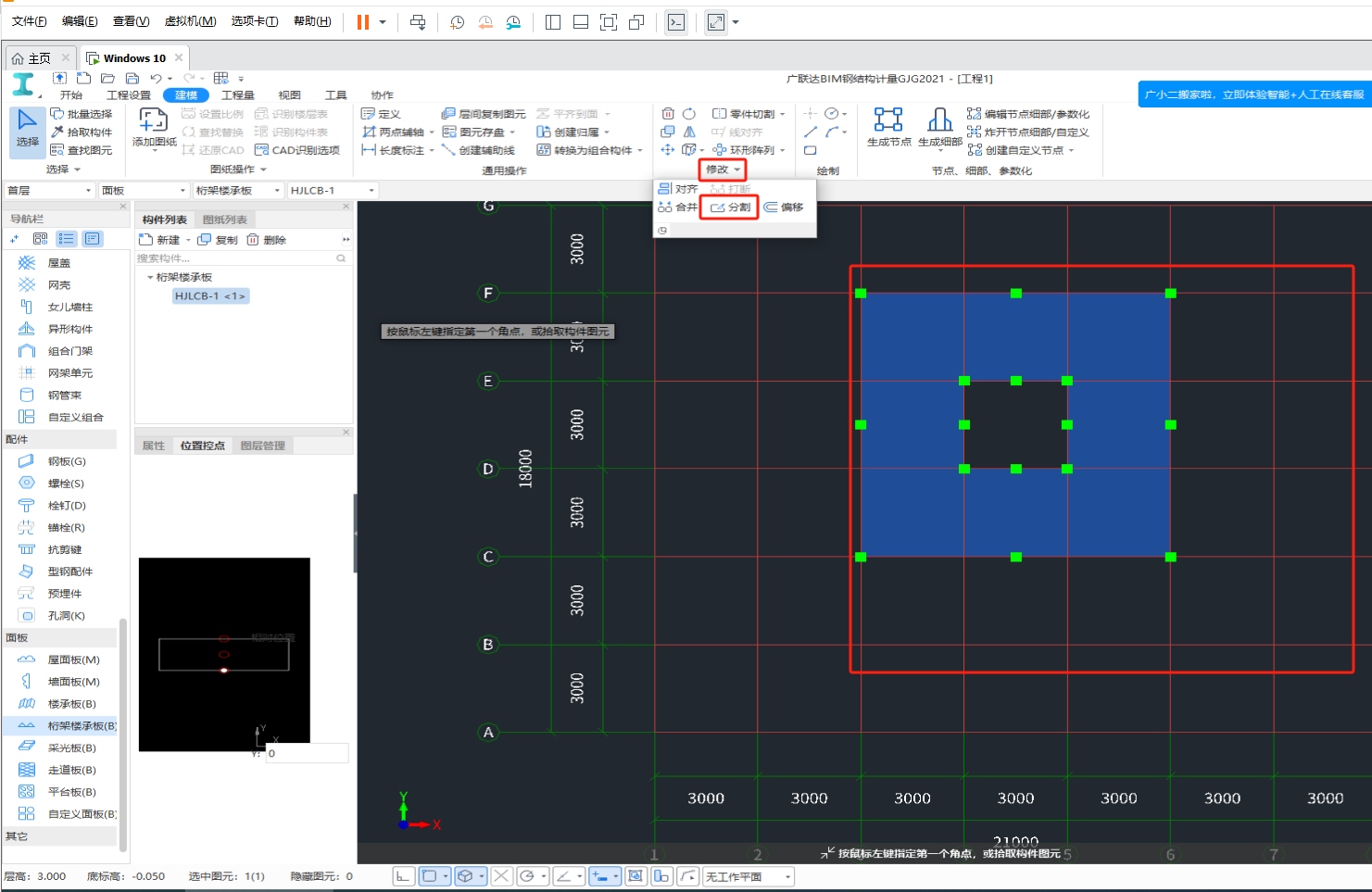Screen dimensions: 1372x892
Task: Click the save icon in quick access bar
Action: click(132, 79)
